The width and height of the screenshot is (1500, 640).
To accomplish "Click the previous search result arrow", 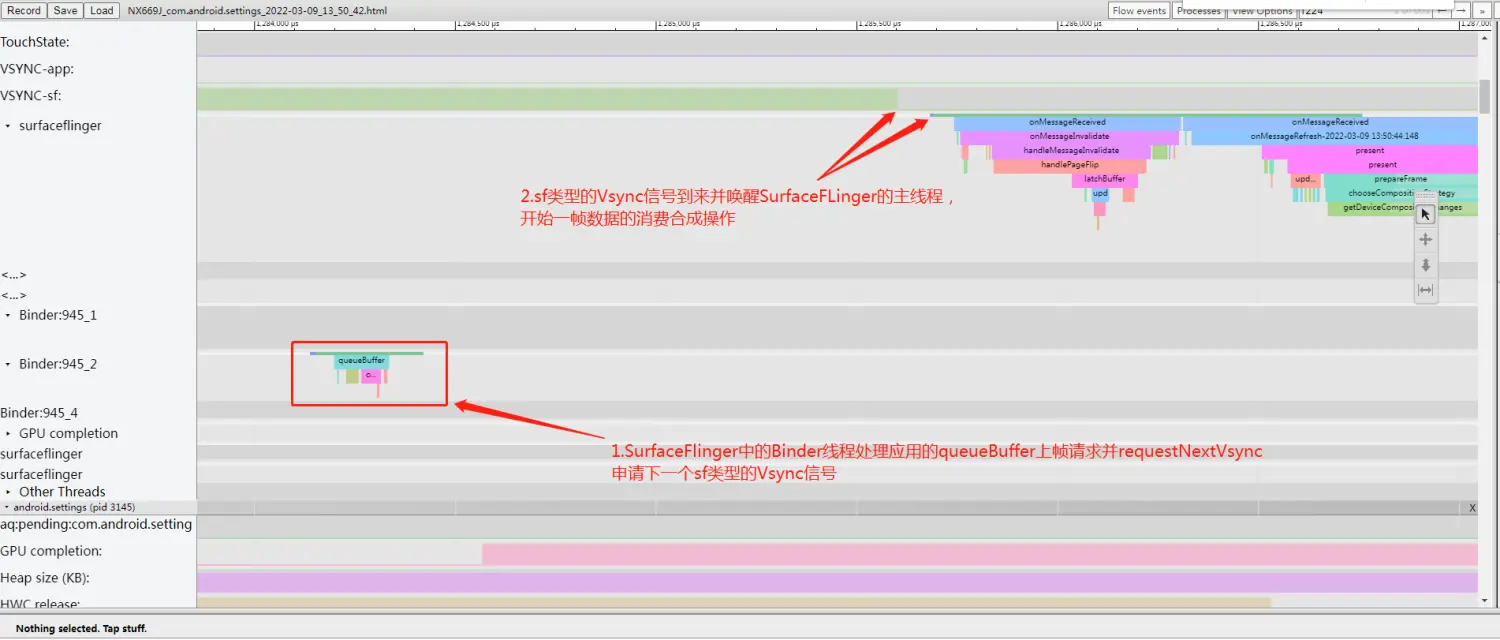I will (x=1442, y=10).
